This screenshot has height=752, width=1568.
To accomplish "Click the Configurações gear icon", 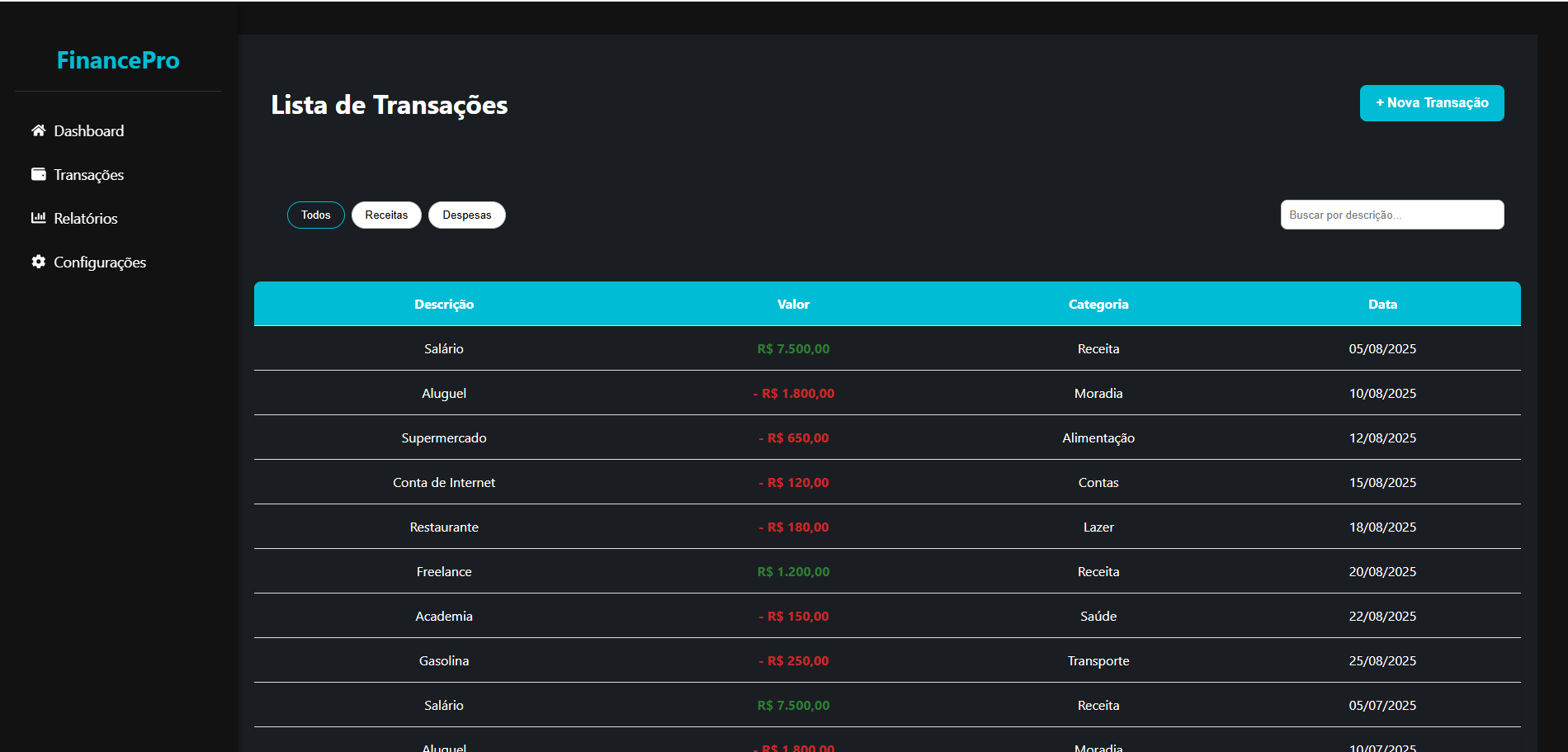I will pos(38,262).
